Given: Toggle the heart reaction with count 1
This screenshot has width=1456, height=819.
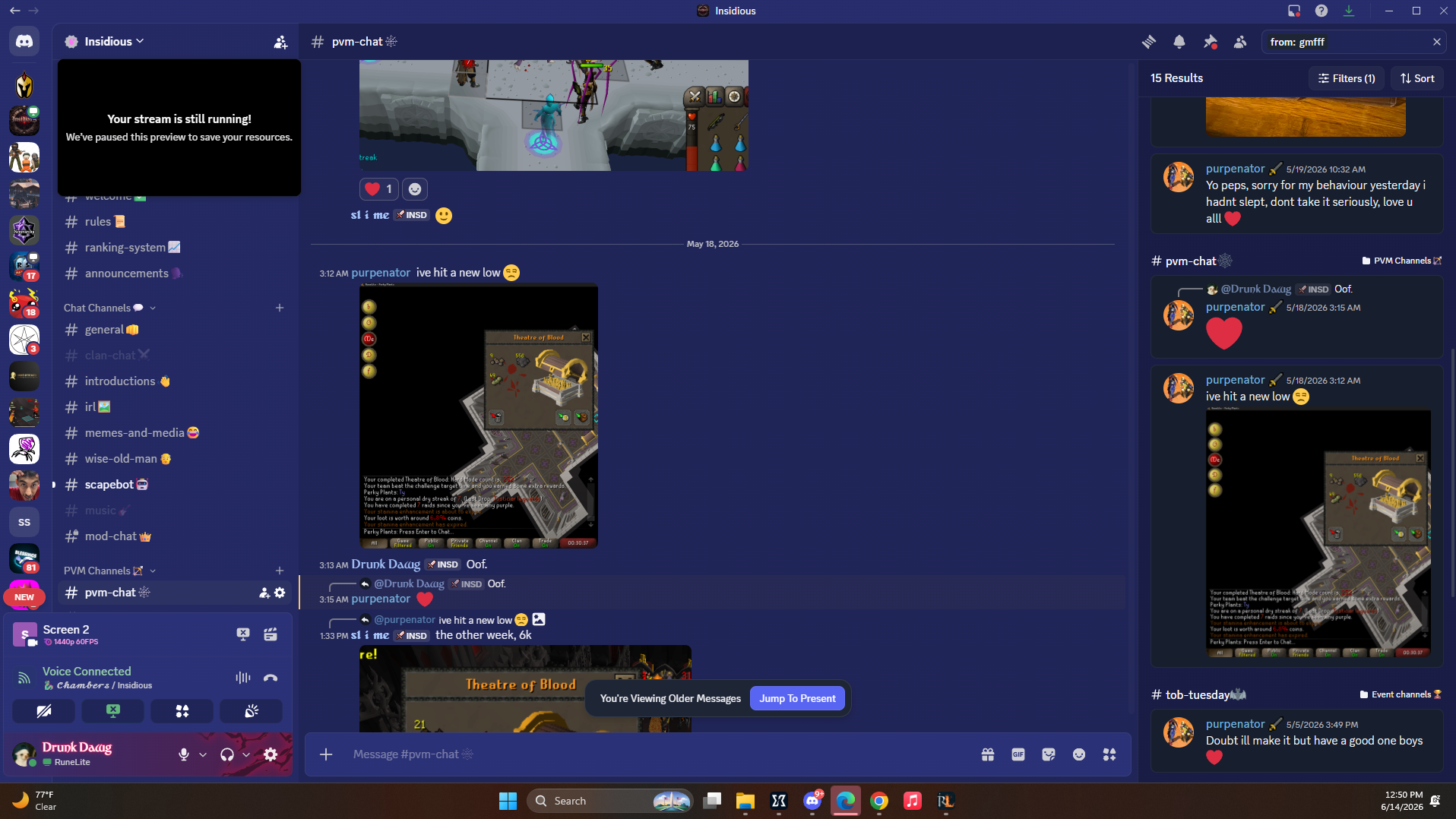Looking at the screenshot, I should click(378, 189).
